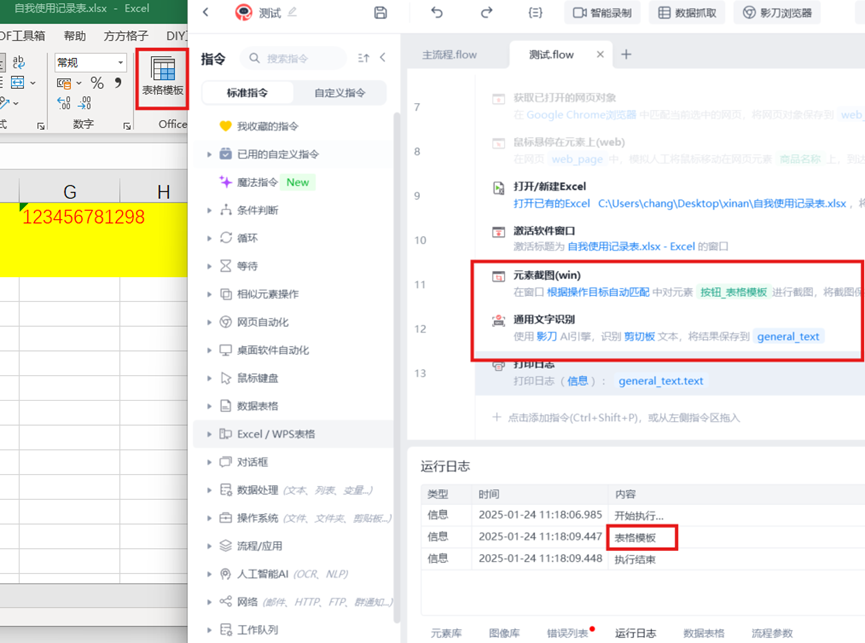Select the 元素截图(win) step

[670, 283]
